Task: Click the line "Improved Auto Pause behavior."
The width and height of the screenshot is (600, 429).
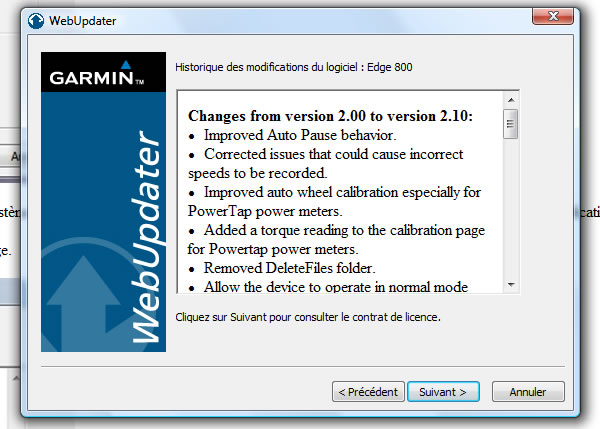Action: [x=300, y=135]
